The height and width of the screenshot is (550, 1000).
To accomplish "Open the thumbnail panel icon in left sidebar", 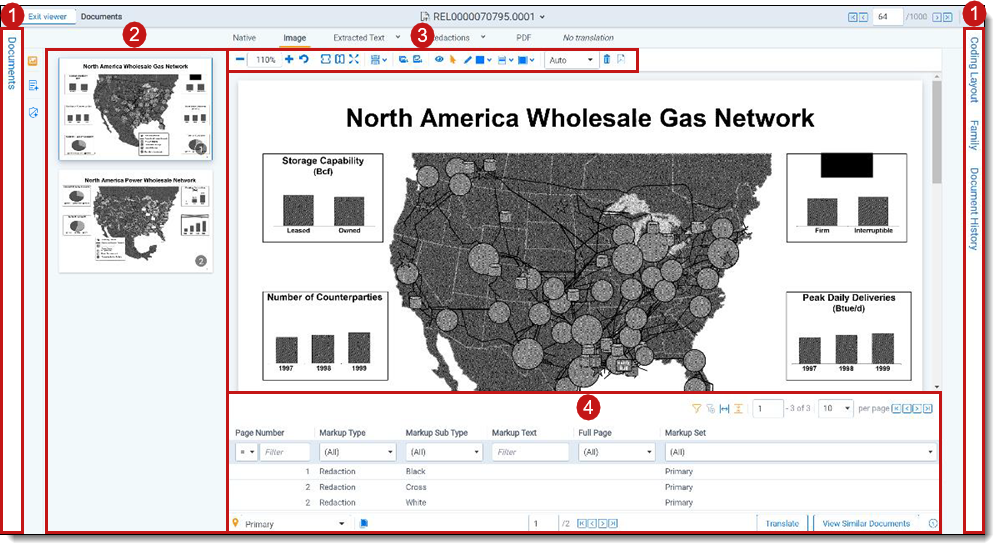I will 33,61.
